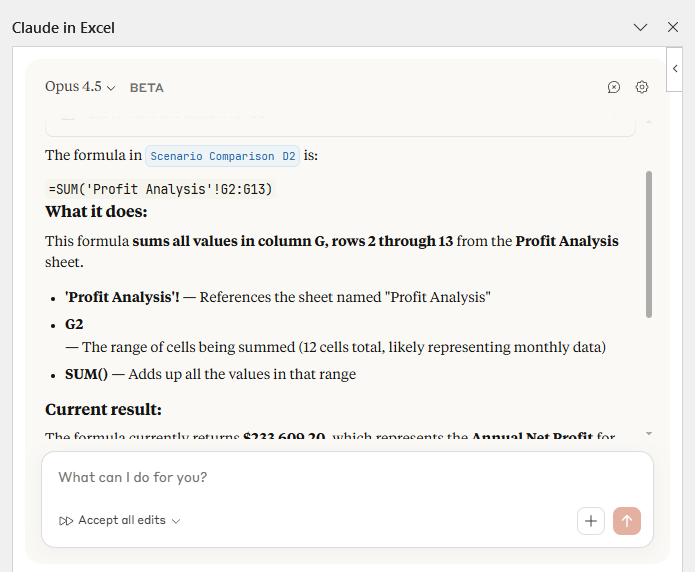Open Claude settings via the gear icon
The width and height of the screenshot is (695, 572).
(642, 87)
